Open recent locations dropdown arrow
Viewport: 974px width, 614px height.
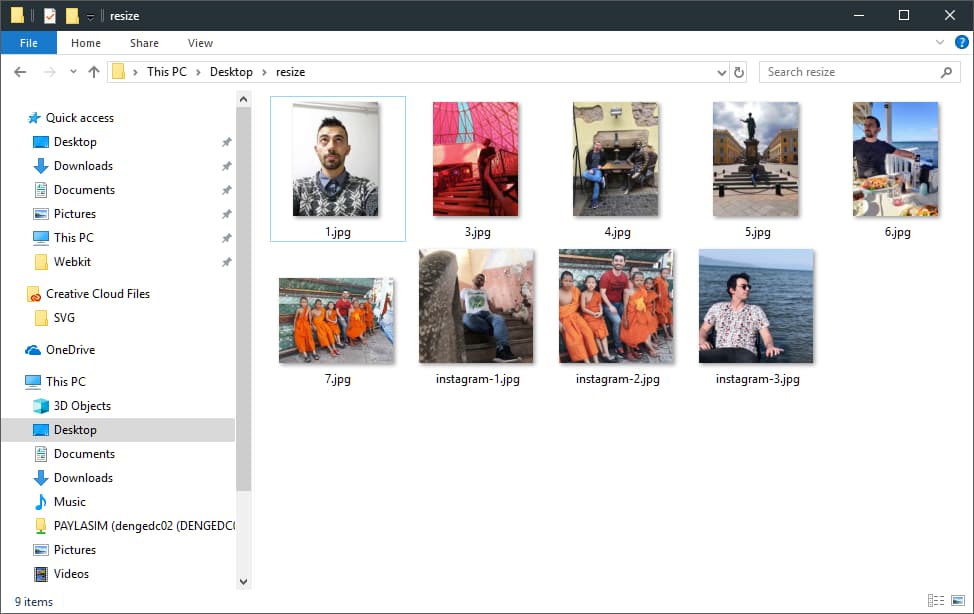tap(73, 72)
